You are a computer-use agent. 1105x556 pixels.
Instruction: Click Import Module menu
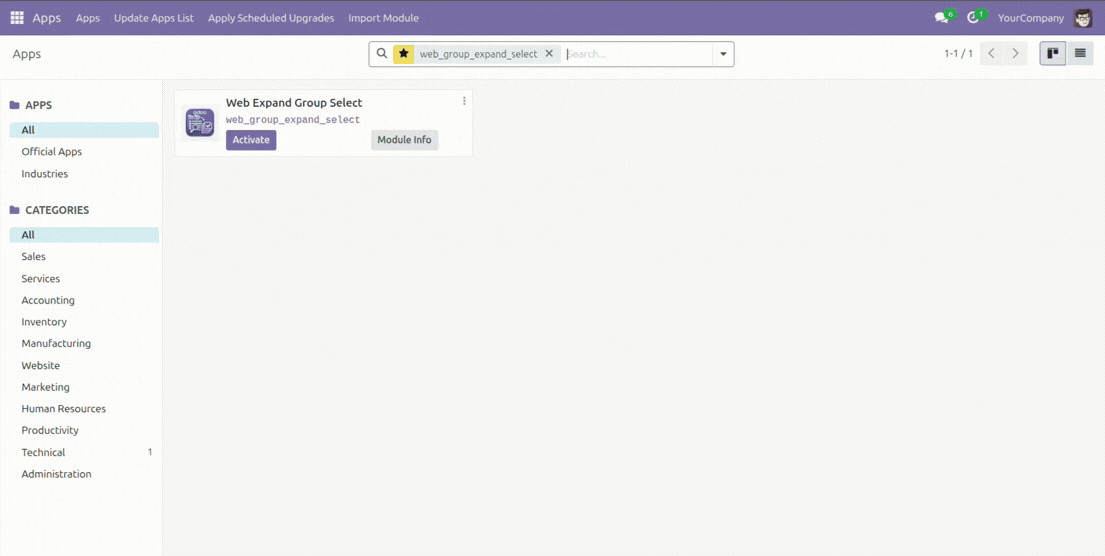383,18
